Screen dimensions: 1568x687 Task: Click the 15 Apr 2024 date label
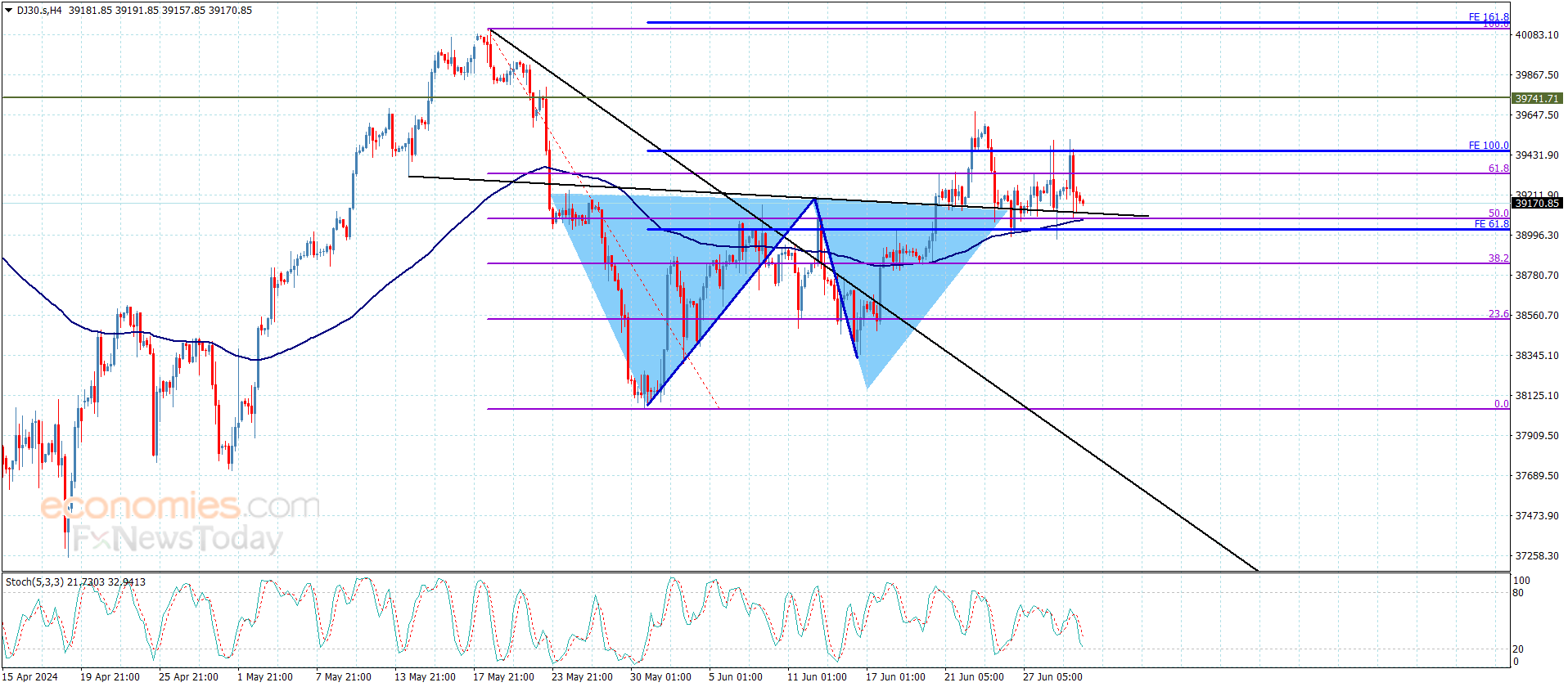pyautogui.click(x=30, y=676)
